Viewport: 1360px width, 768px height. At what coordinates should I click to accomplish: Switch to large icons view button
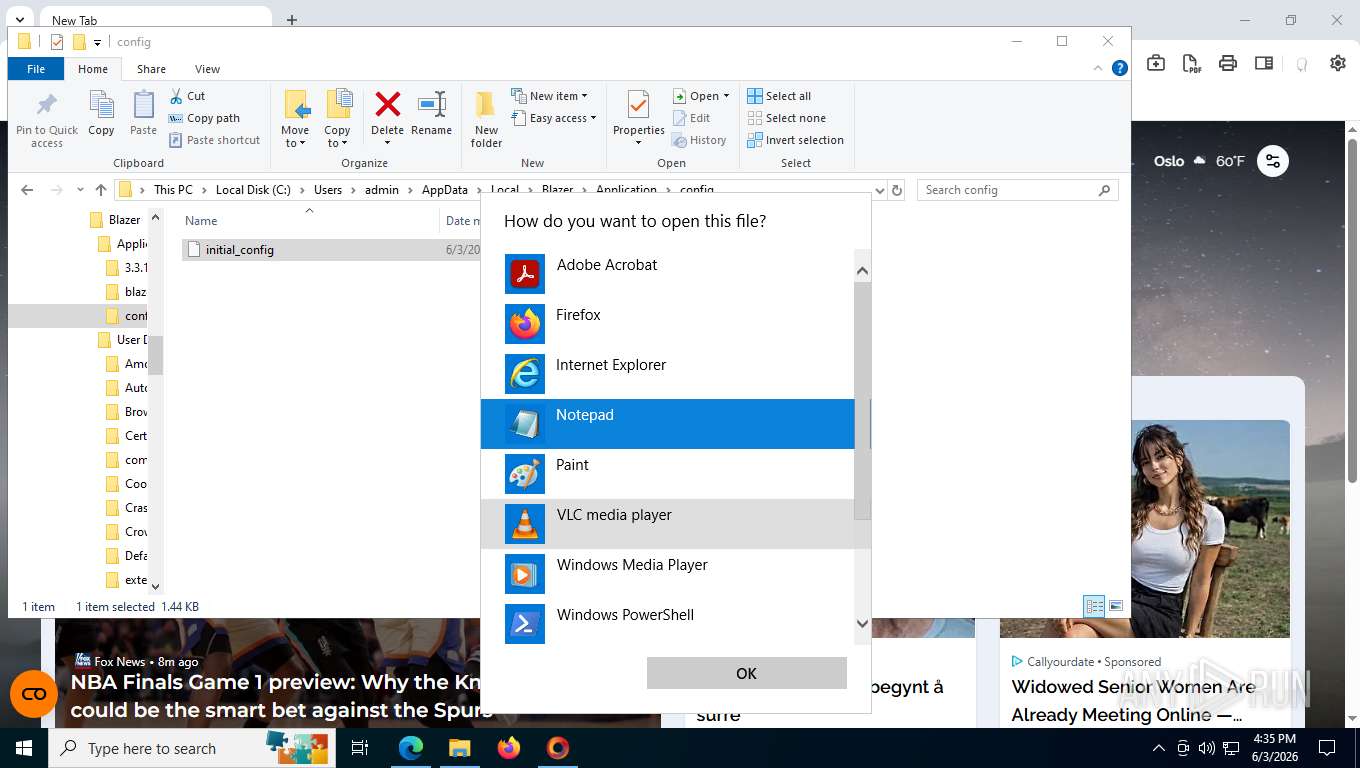click(1116, 606)
